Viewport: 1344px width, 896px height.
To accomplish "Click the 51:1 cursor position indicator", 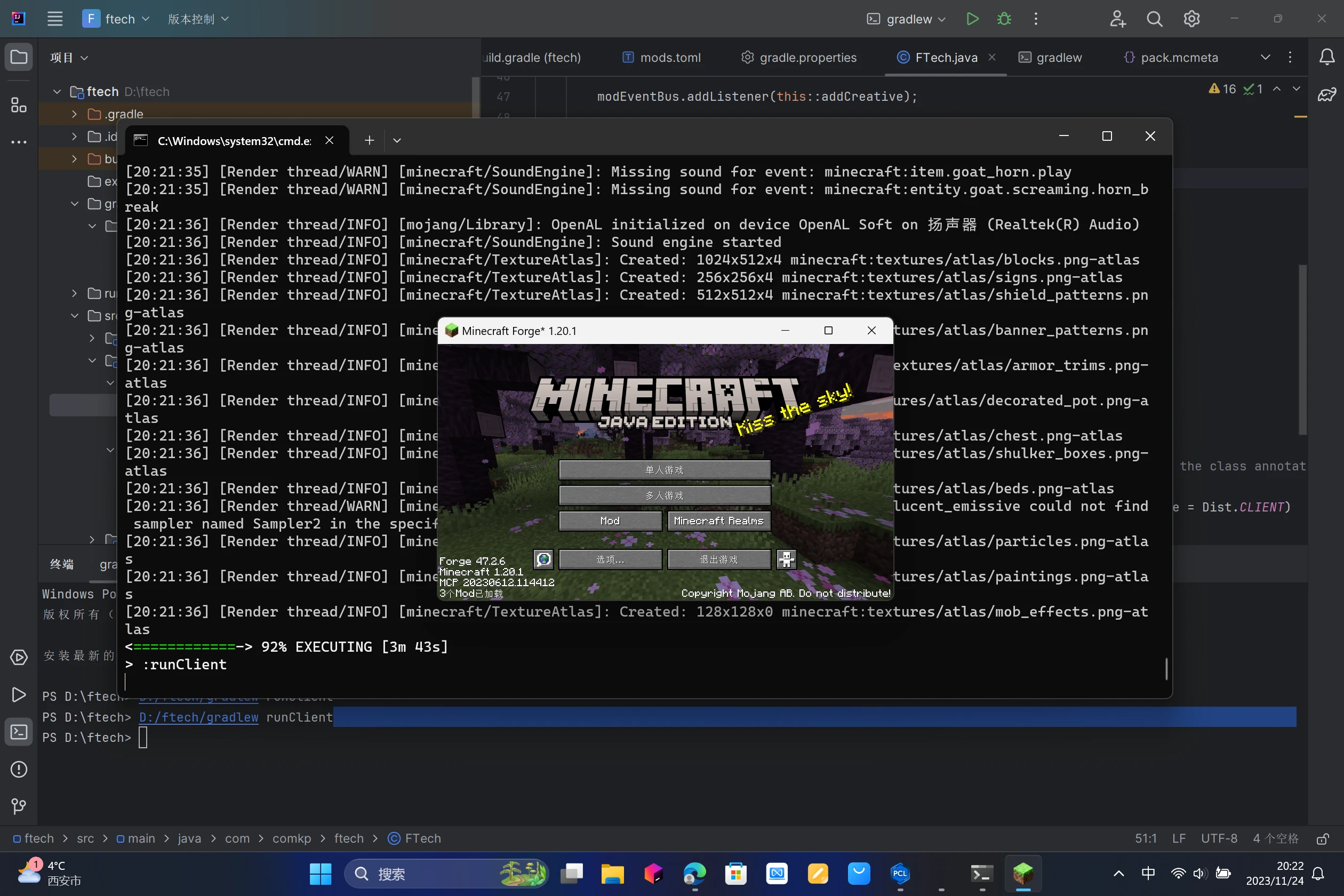I will 1146,838.
